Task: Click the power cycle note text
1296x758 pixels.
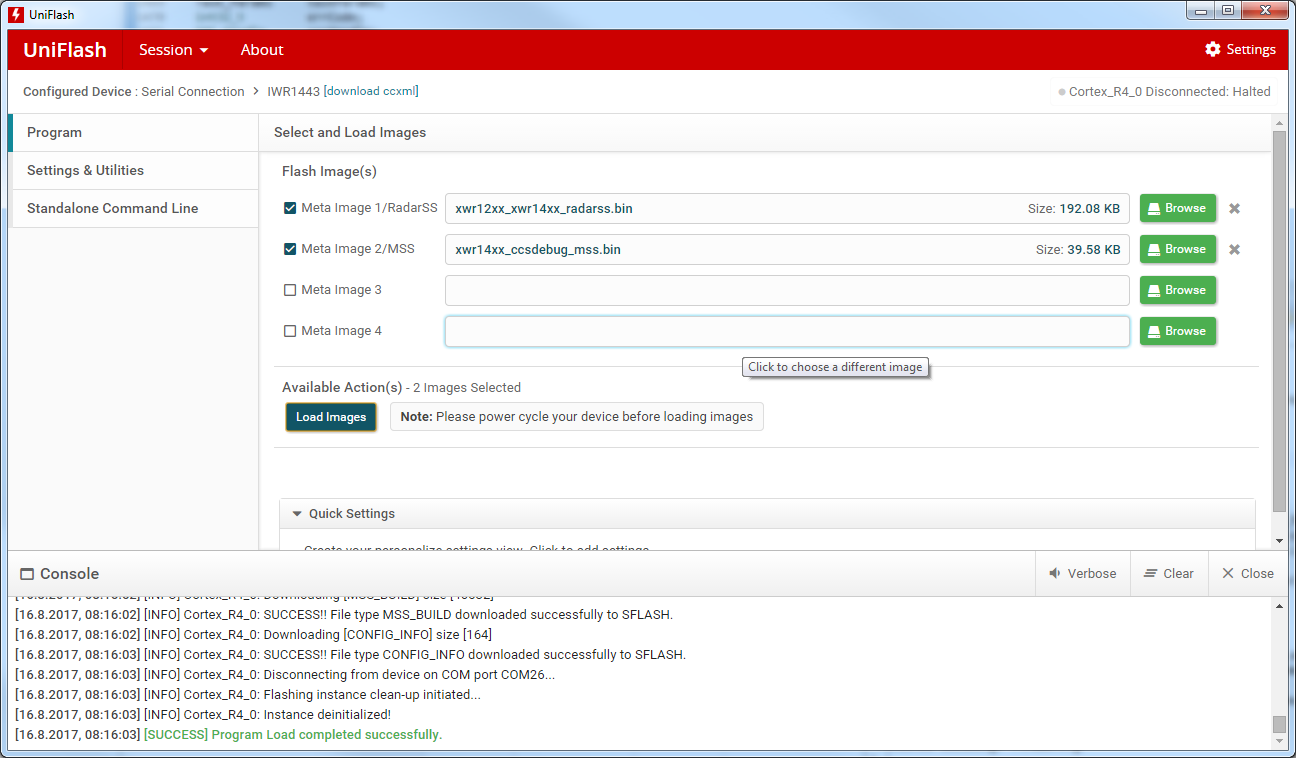Action: (x=577, y=417)
